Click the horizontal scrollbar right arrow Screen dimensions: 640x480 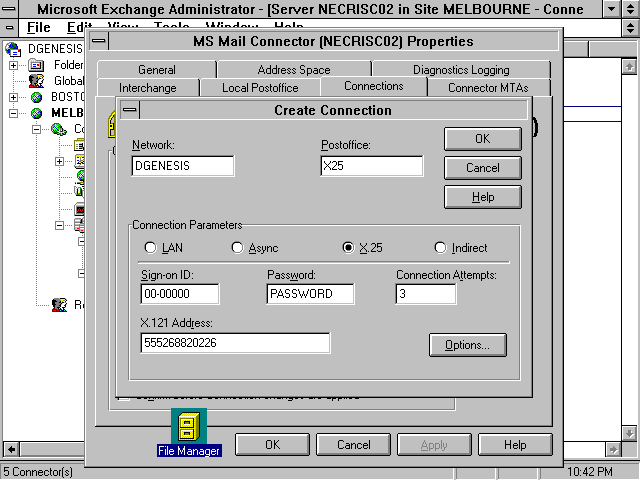pyautogui.click(x=613, y=449)
